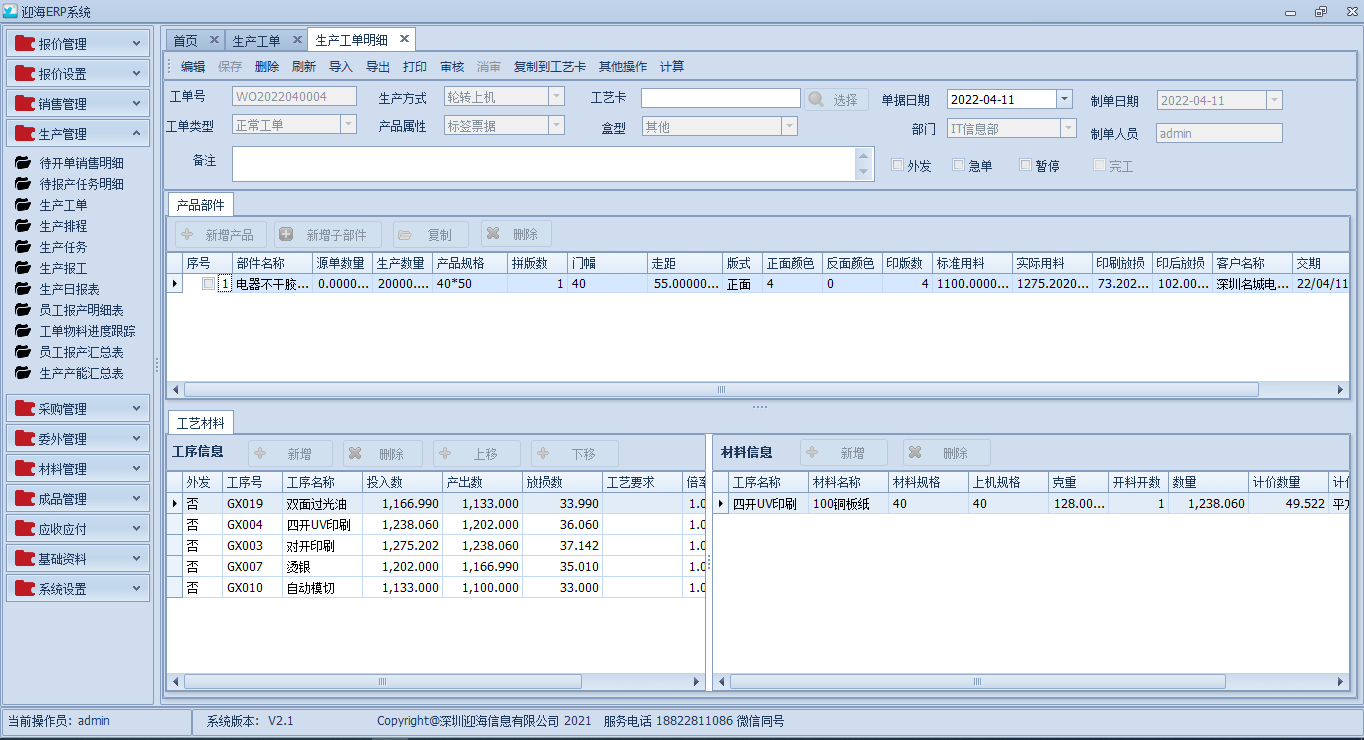Click 审核 in the toolbar
1364x740 pixels.
(452, 67)
